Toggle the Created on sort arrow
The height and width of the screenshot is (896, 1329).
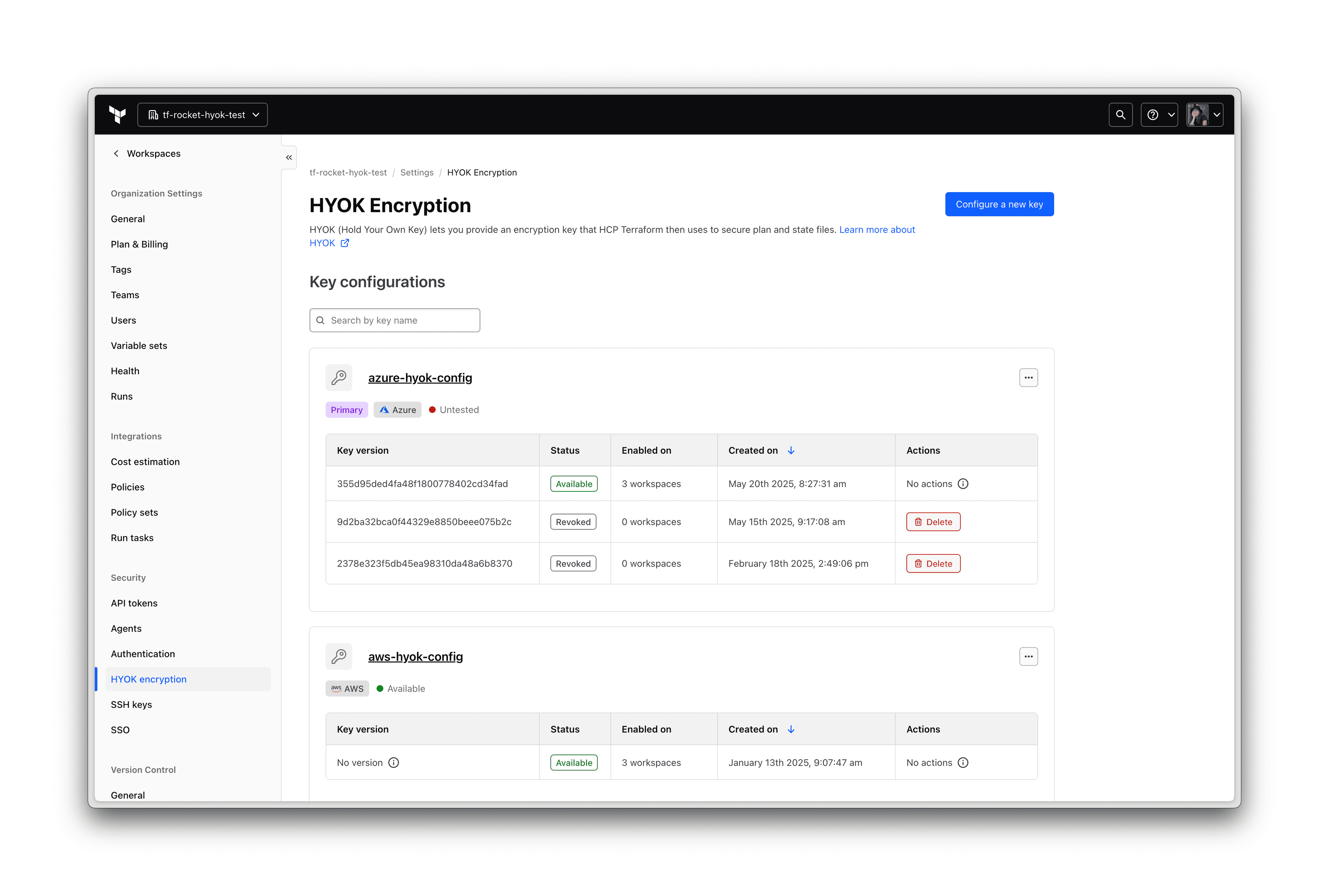(x=792, y=450)
